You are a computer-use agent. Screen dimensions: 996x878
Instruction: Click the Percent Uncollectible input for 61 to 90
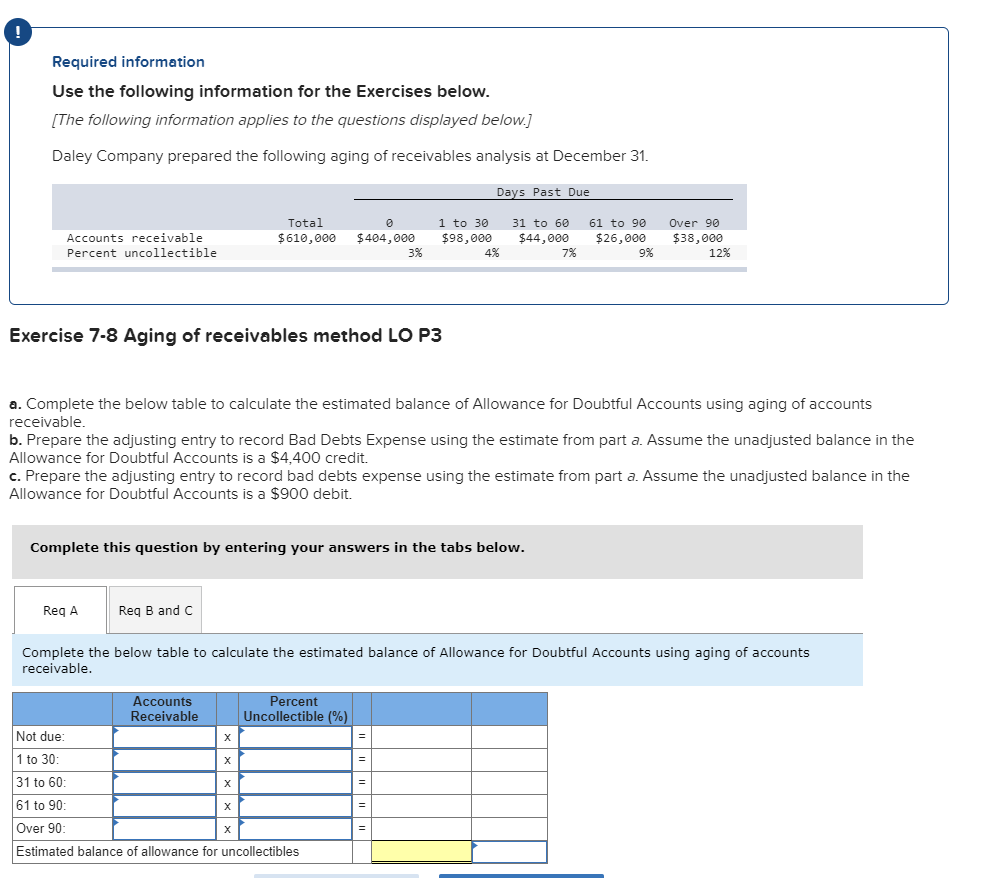294,806
